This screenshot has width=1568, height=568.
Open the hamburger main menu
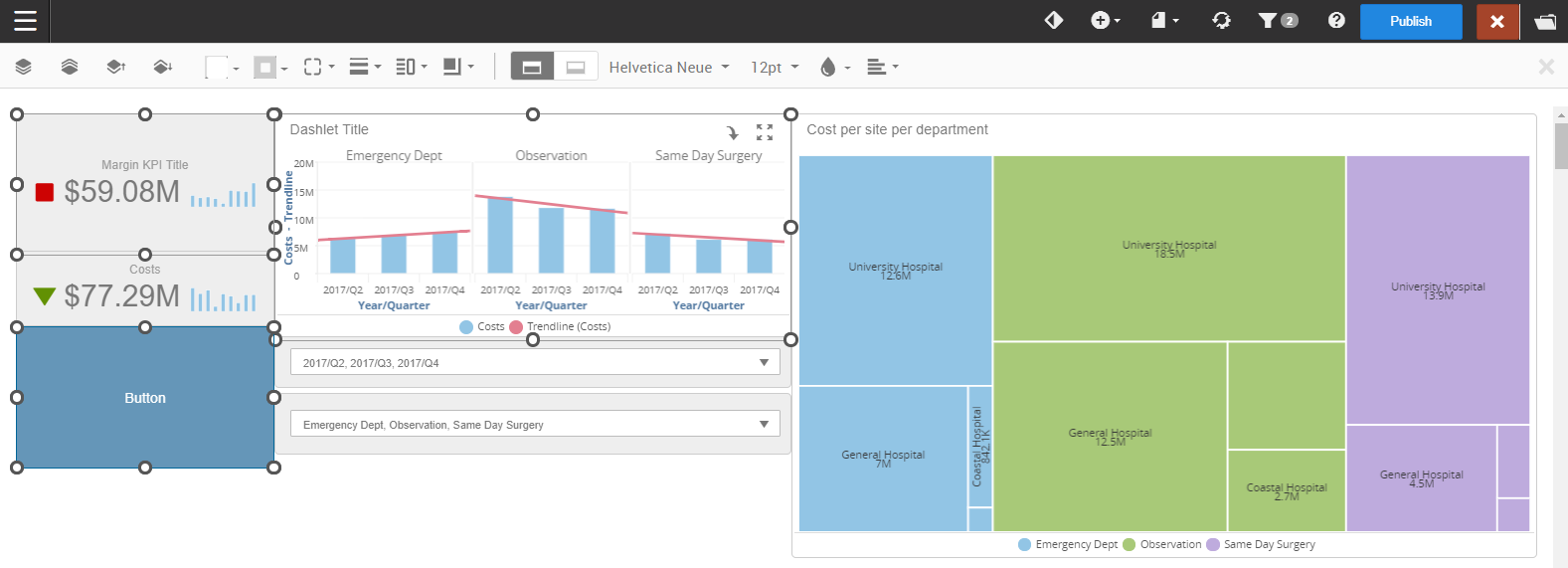[25, 21]
